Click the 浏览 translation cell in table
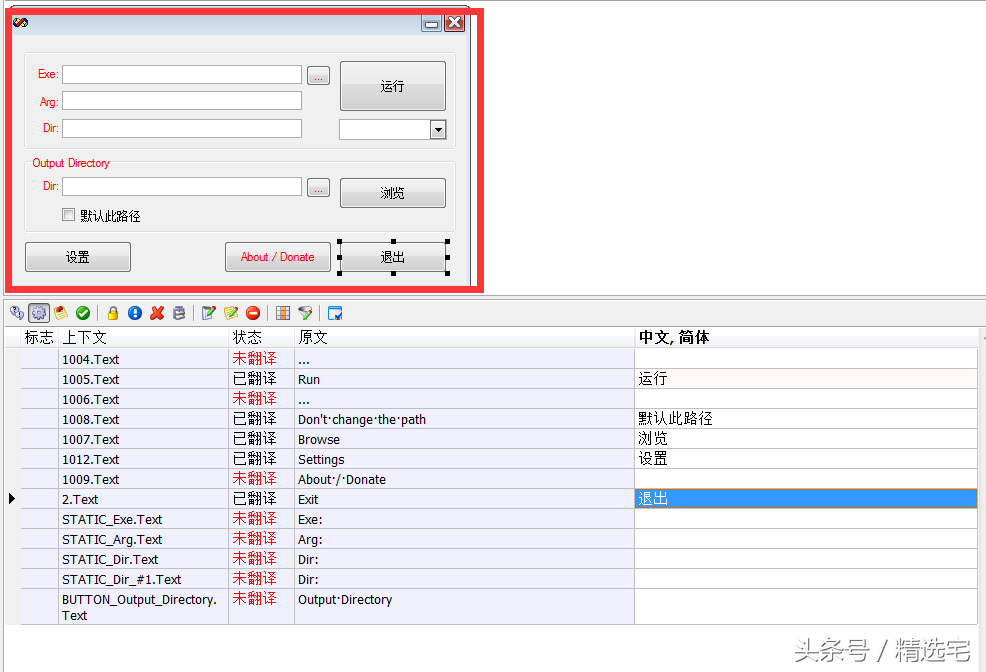 point(806,439)
